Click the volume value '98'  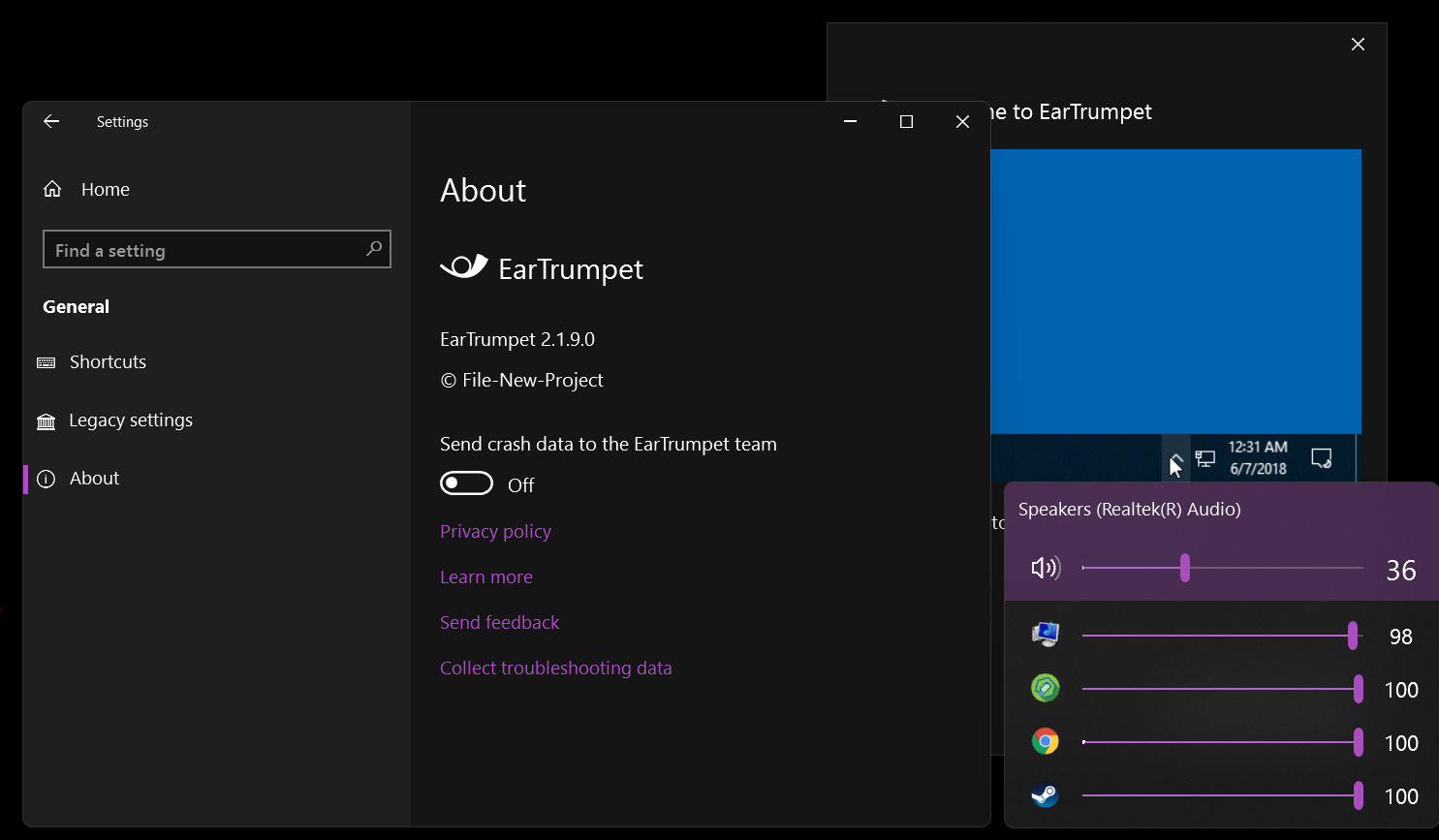pos(1401,637)
